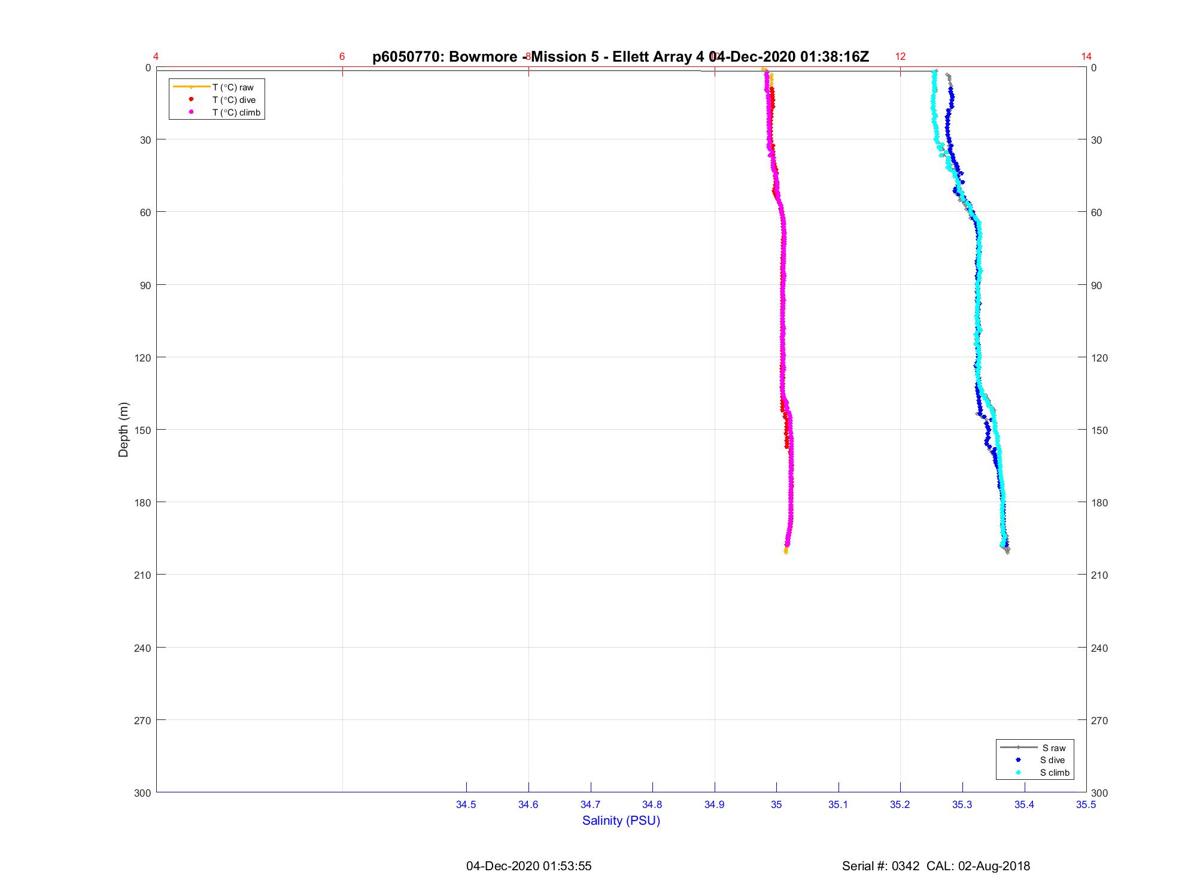The height and width of the screenshot is (891, 1200).
Task: Click salinity tick label 34.6
Action: pos(528,804)
